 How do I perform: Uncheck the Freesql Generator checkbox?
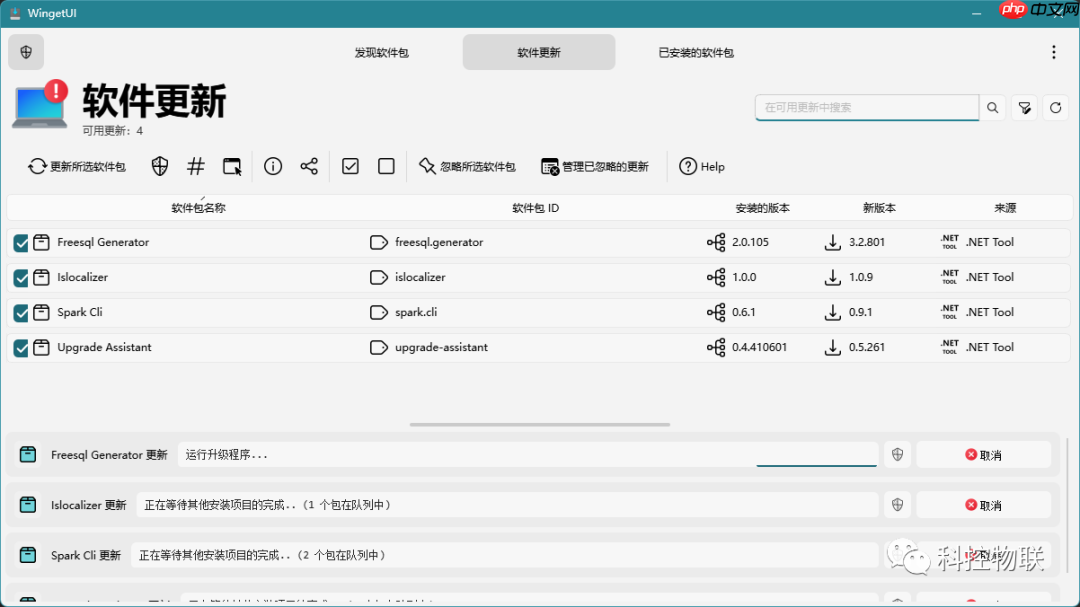21,242
